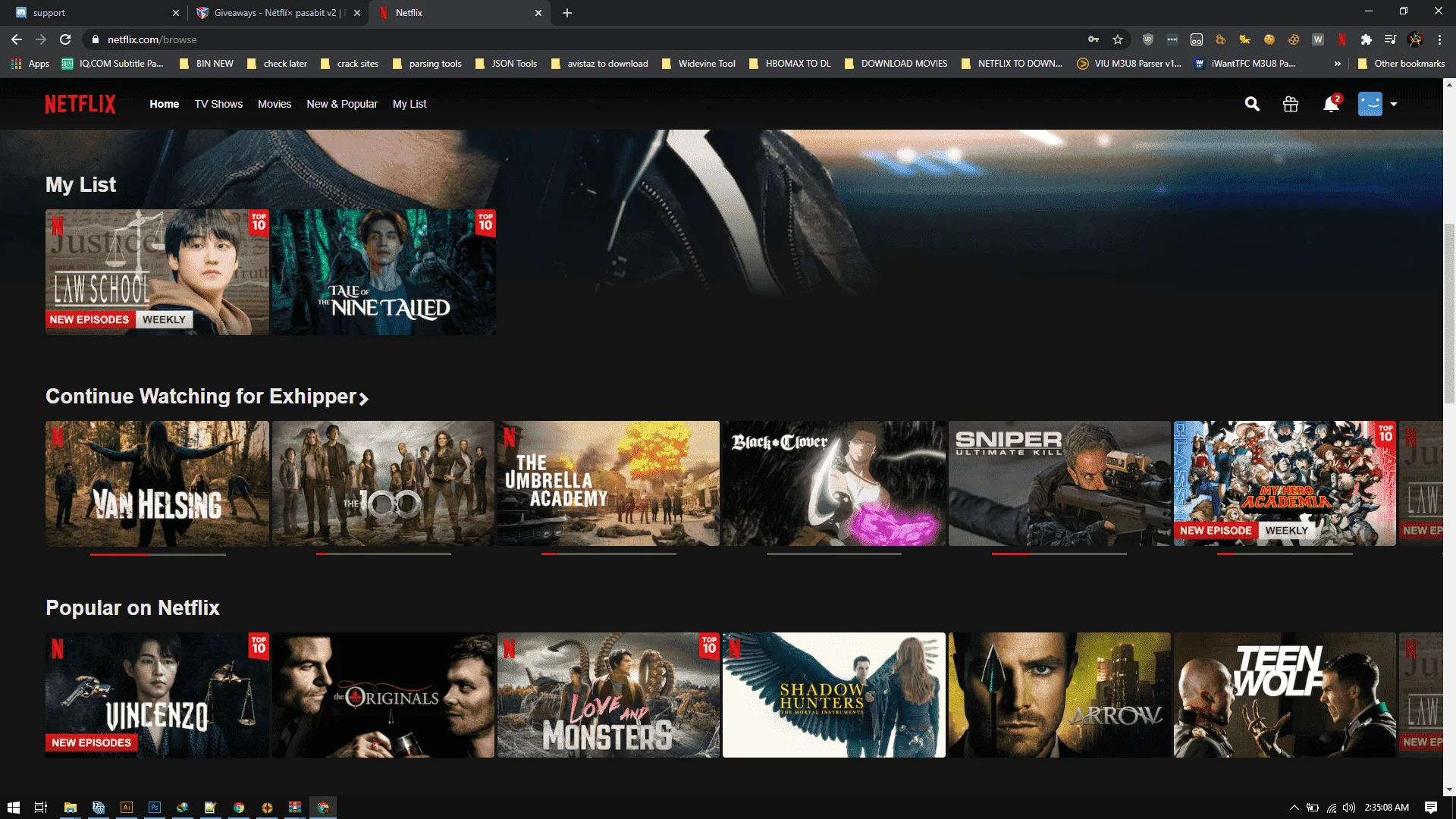Go to Netflix Home

pos(165,104)
